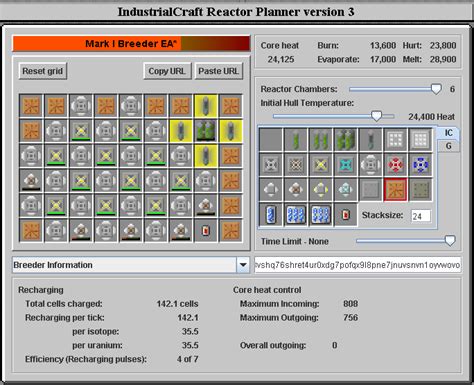Select the neutron reflector in the palette

[x=395, y=139]
